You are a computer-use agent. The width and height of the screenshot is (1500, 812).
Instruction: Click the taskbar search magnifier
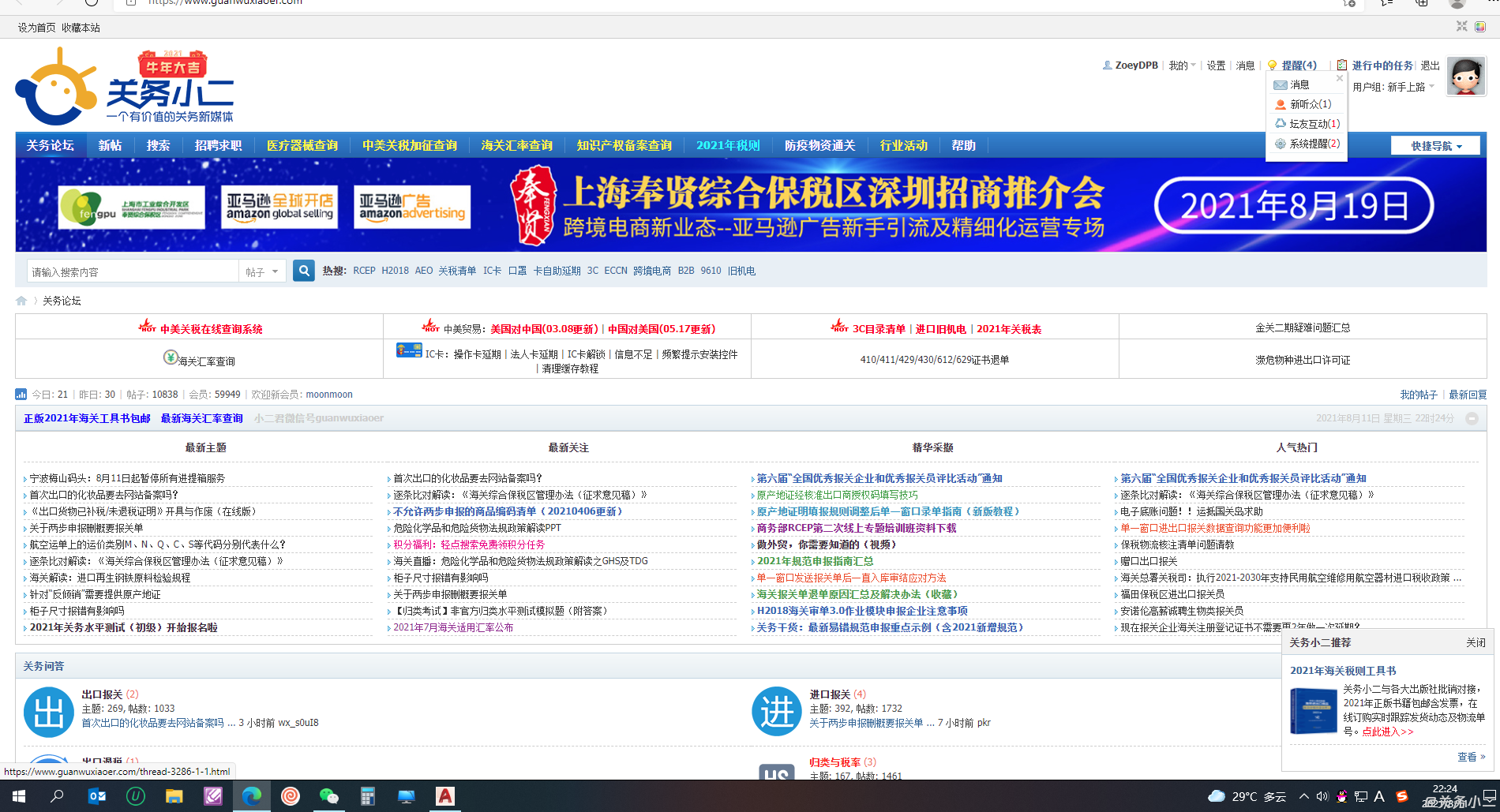[x=58, y=796]
